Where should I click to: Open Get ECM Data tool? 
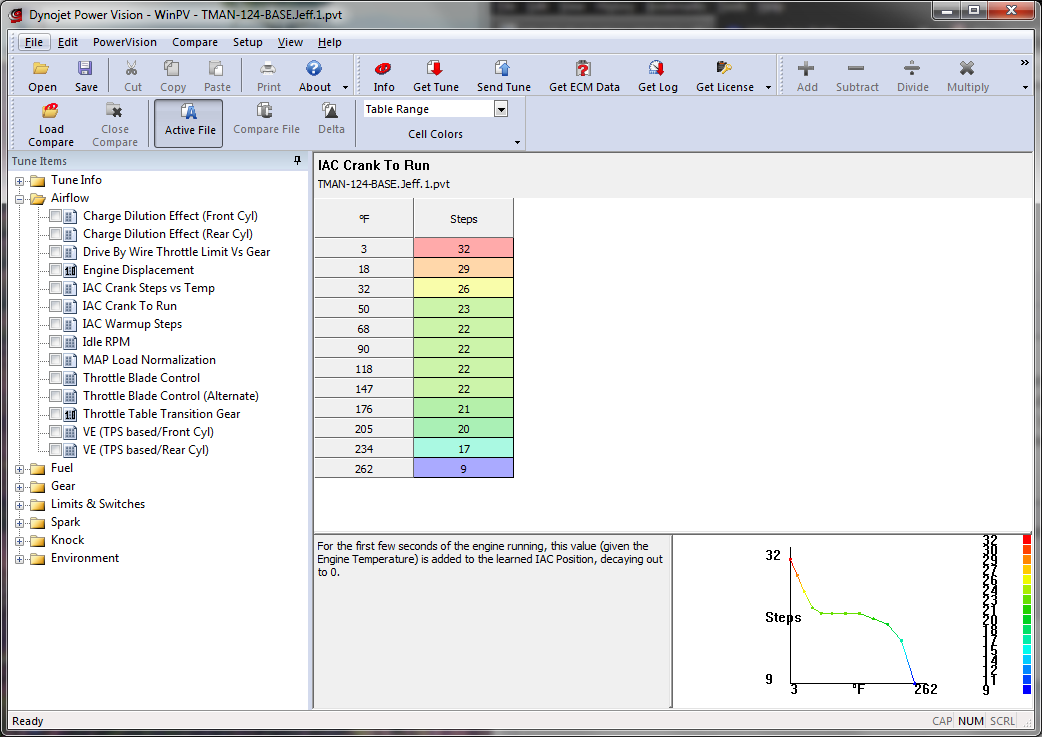[584, 69]
